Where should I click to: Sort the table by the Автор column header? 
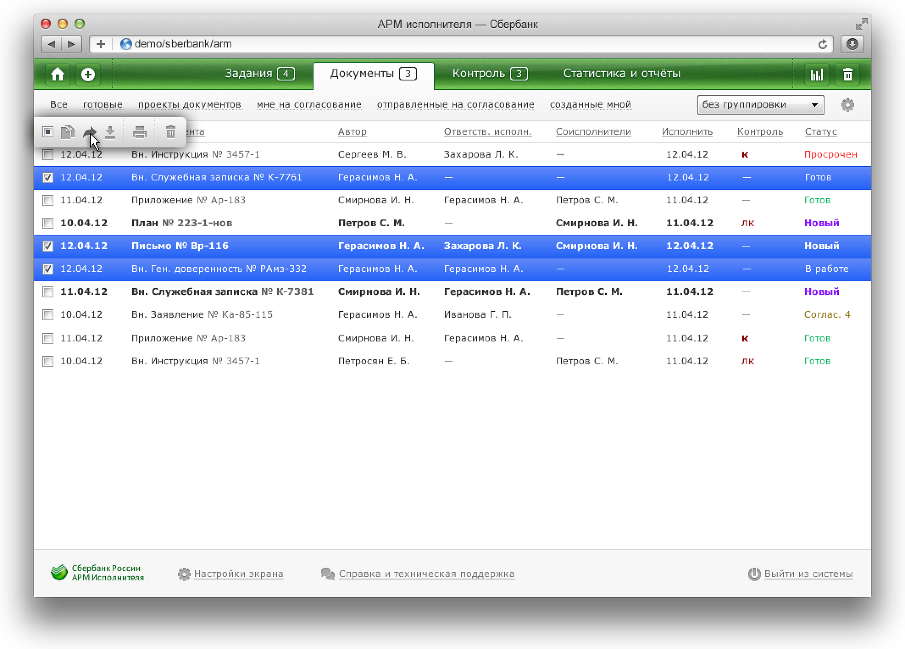point(352,132)
